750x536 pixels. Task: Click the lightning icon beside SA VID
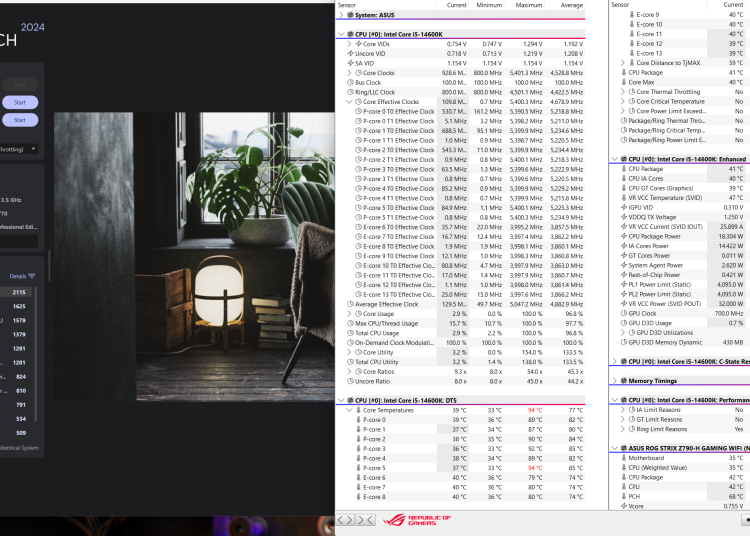pos(350,63)
